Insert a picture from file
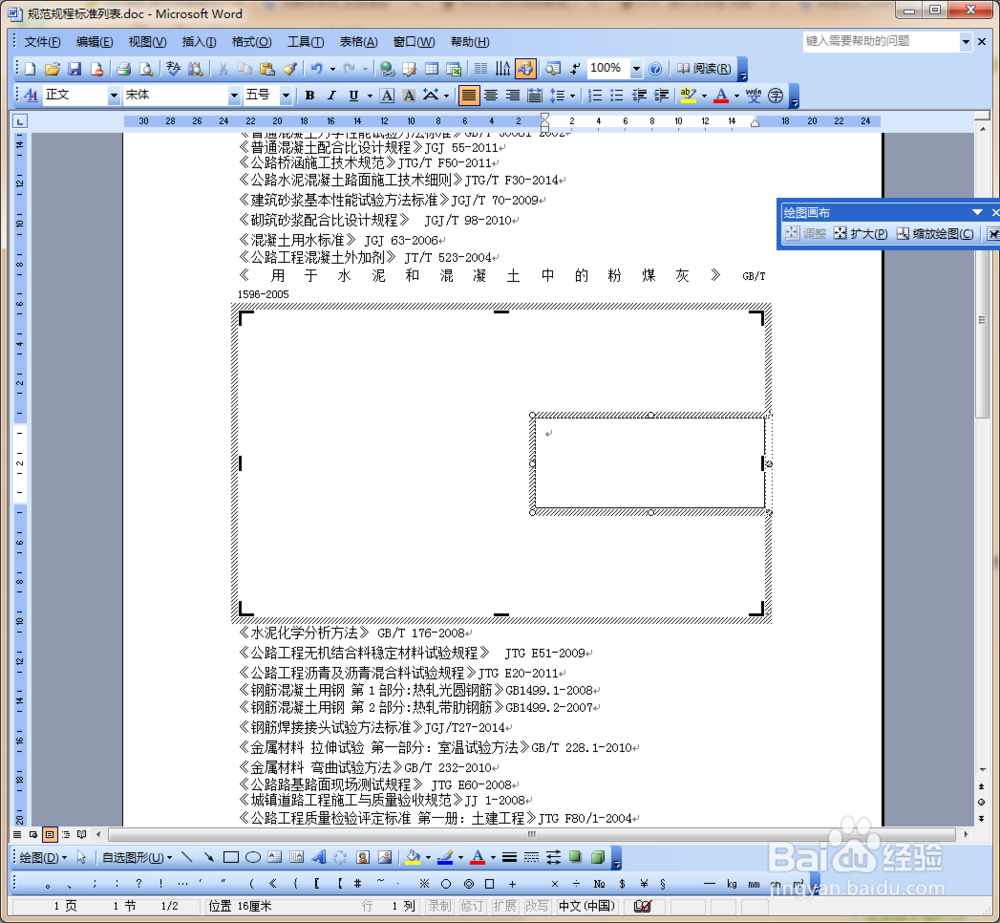Screen dimensions: 1000x923 coord(385,857)
